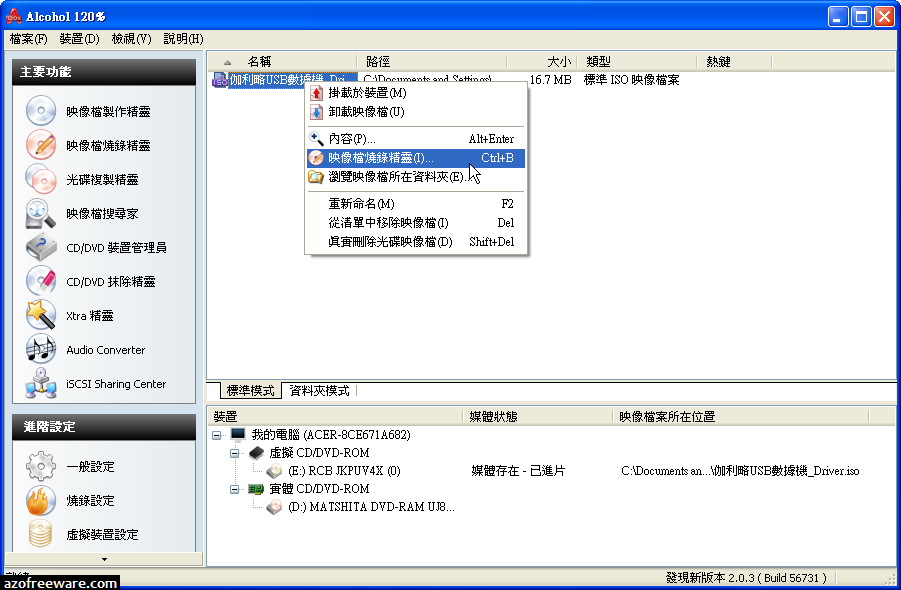
Task: Click the 名稱 column sort arrow
Action: pyautogui.click(x=228, y=62)
